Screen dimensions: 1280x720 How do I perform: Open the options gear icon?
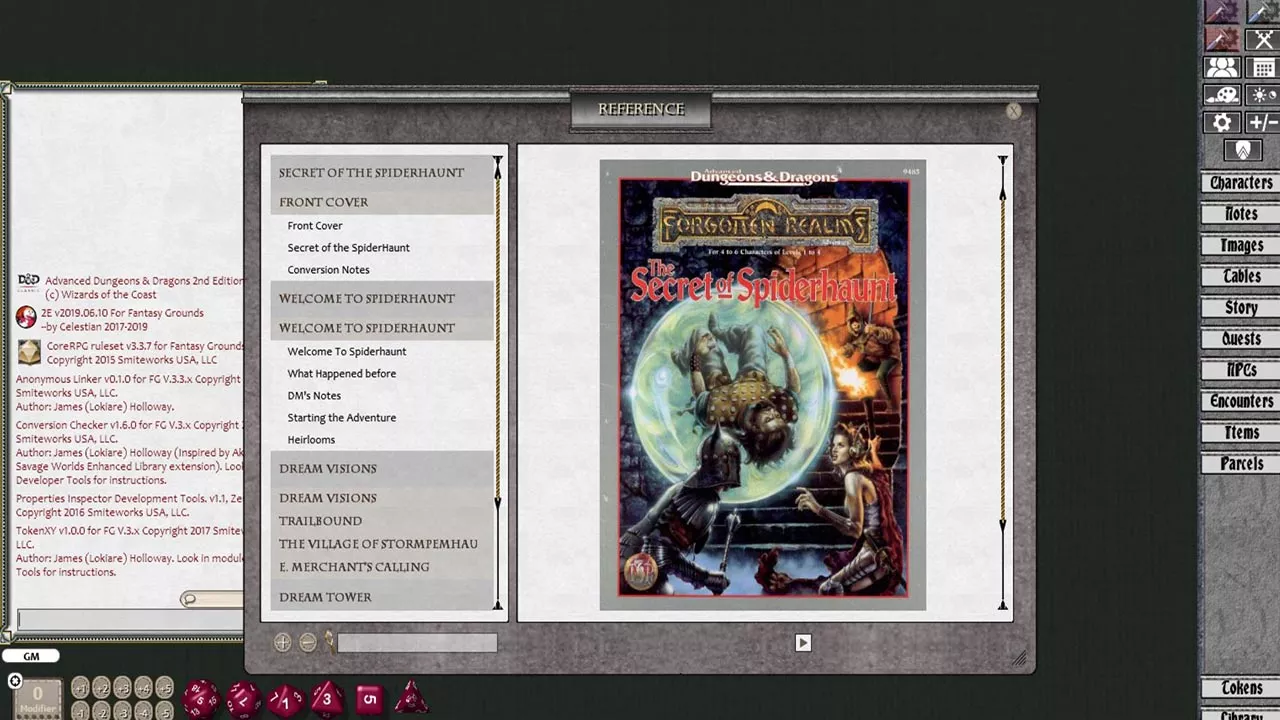click(1222, 122)
